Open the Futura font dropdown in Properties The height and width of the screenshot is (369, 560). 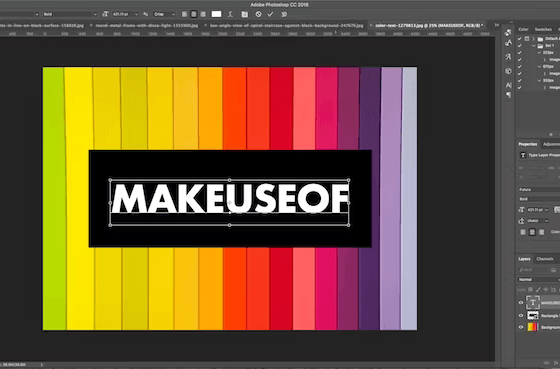[x=539, y=190]
